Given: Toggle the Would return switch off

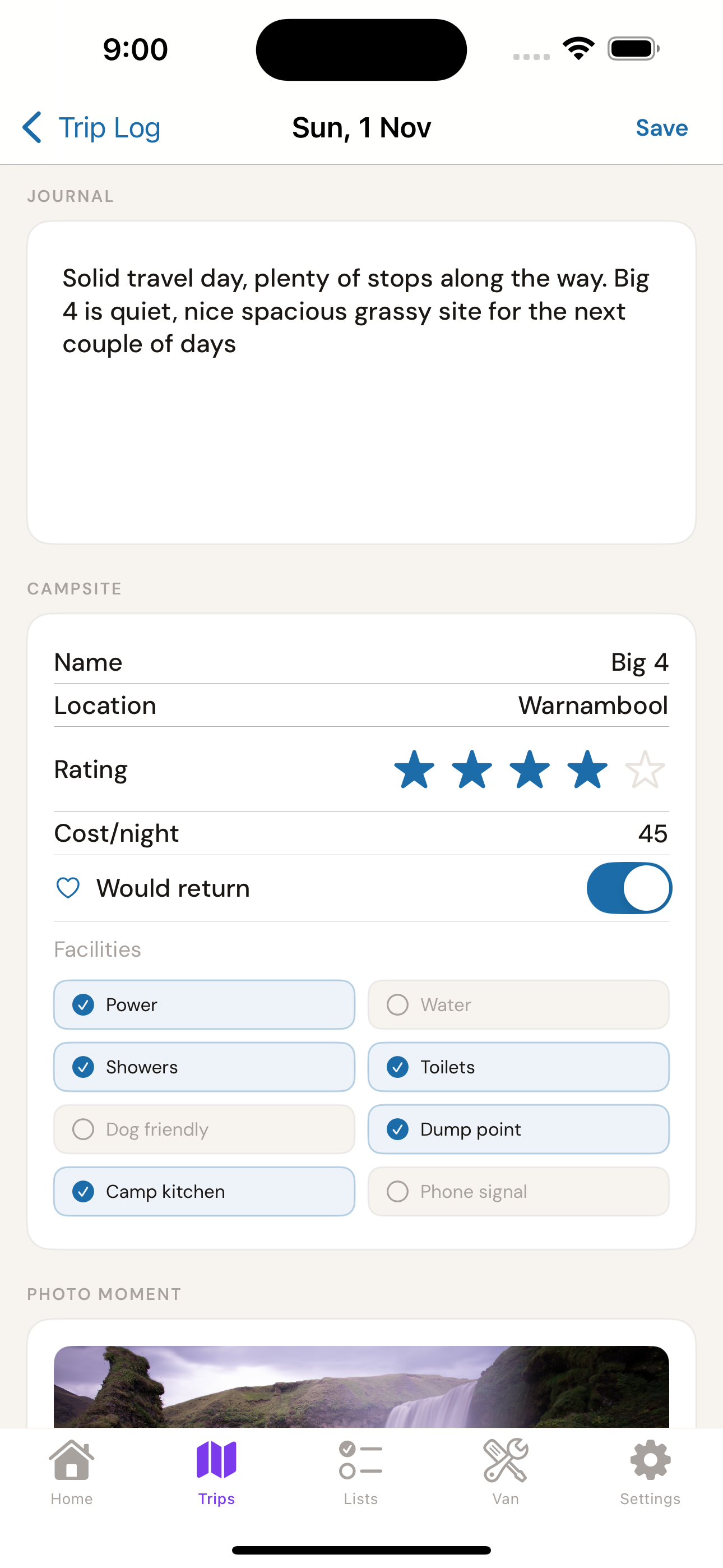Looking at the screenshot, I should (x=629, y=888).
